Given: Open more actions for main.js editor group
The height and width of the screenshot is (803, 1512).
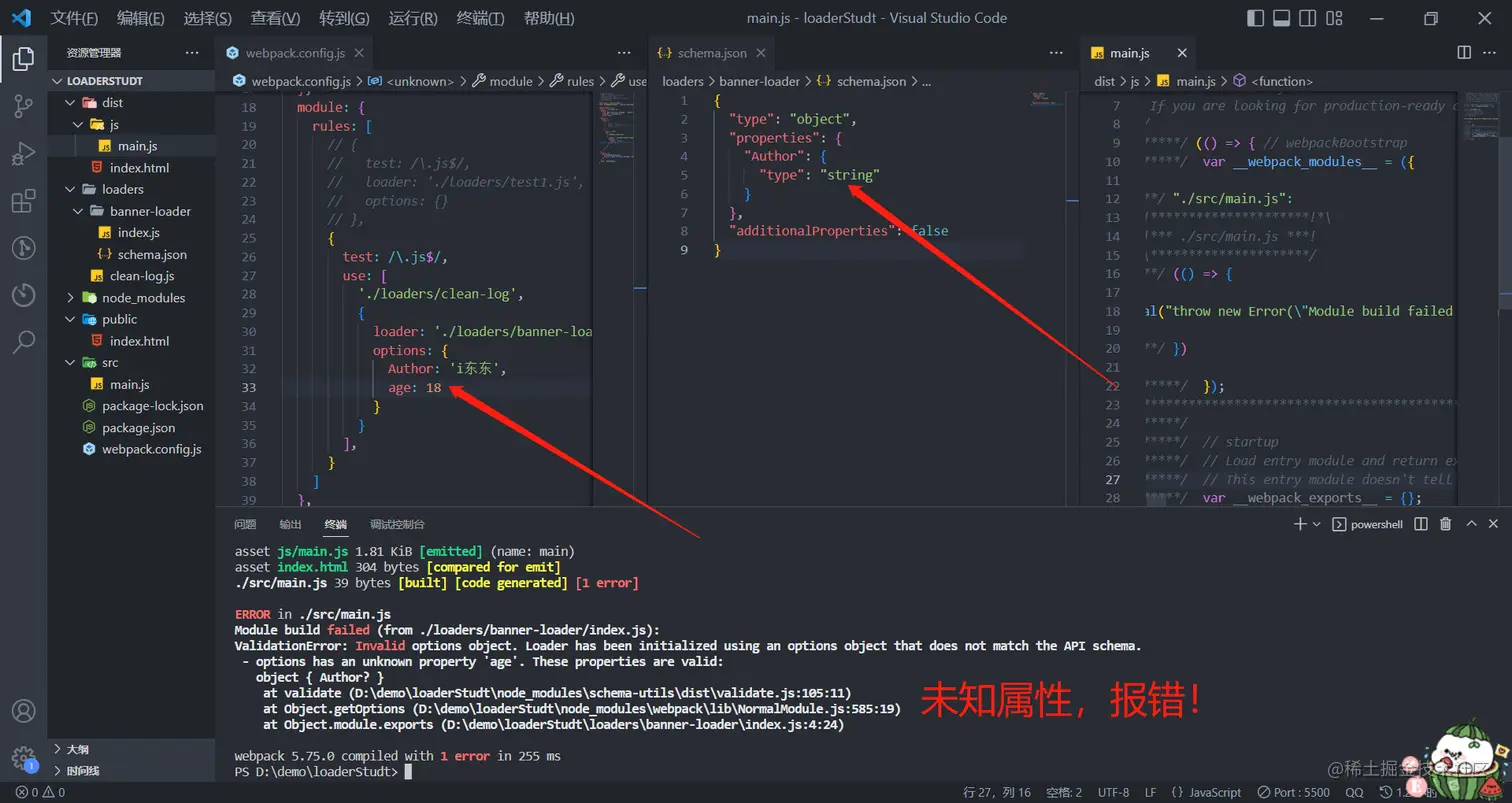Looking at the screenshot, I should point(1490,53).
